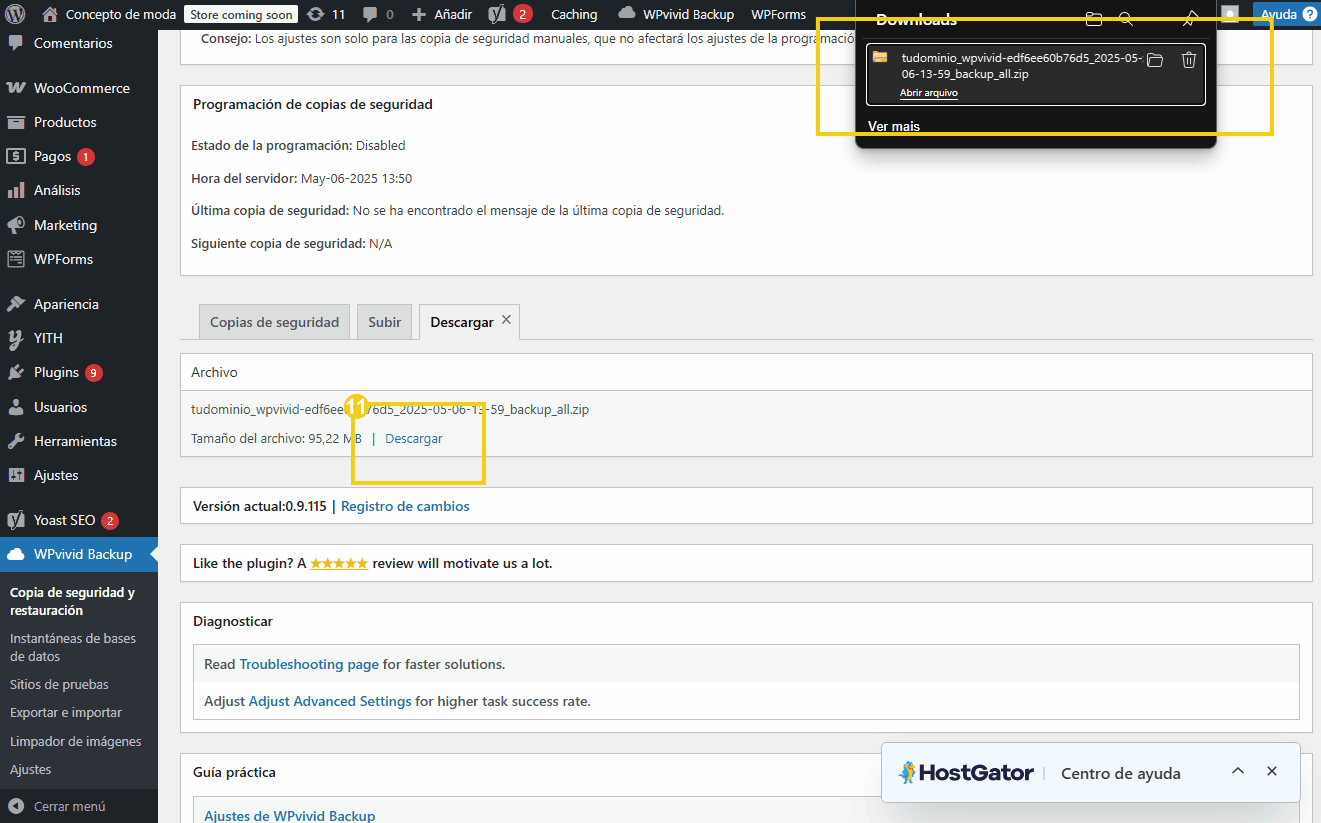Open YITH in the sidebar

(x=79, y=338)
